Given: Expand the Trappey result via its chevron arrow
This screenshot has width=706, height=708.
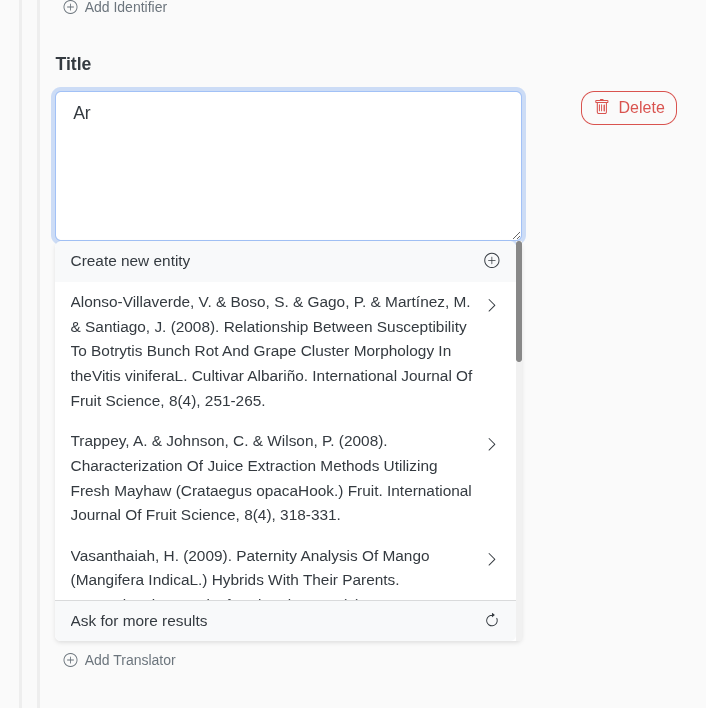Looking at the screenshot, I should (x=492, y=444).
